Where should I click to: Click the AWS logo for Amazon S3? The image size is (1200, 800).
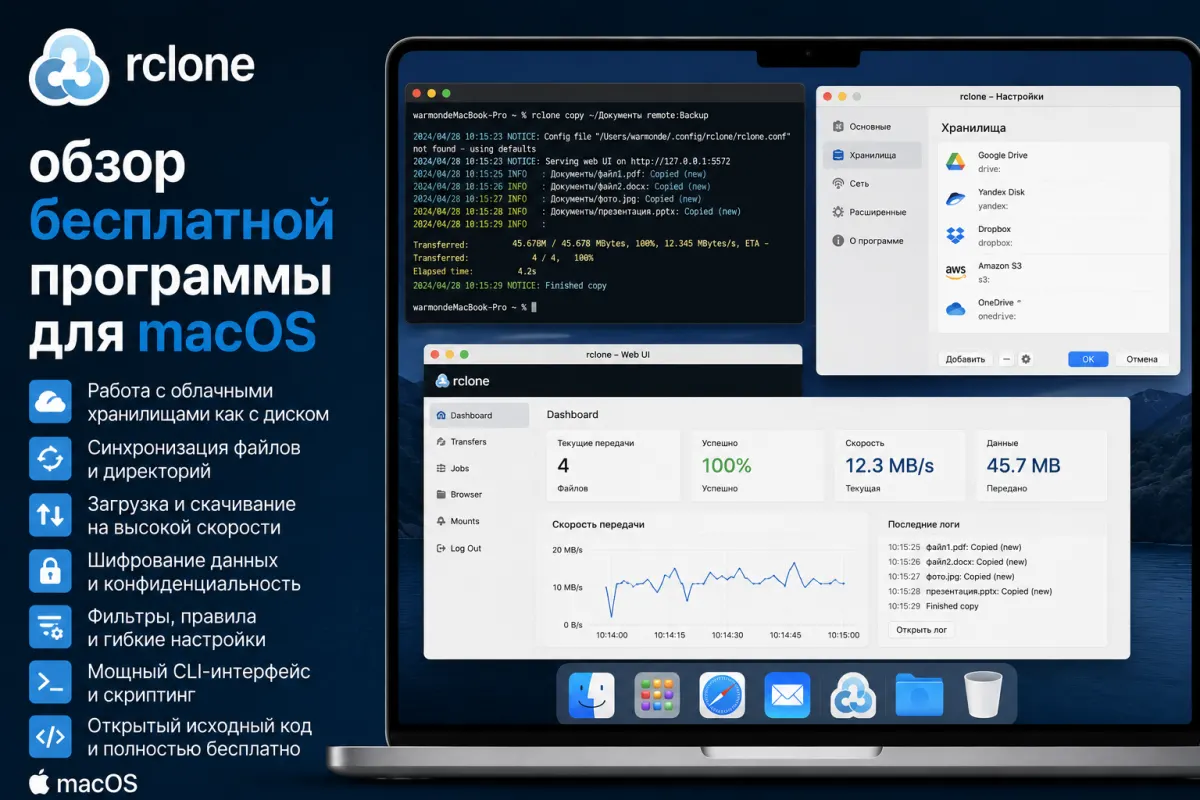pyautogui.click(x=955, y=272)
